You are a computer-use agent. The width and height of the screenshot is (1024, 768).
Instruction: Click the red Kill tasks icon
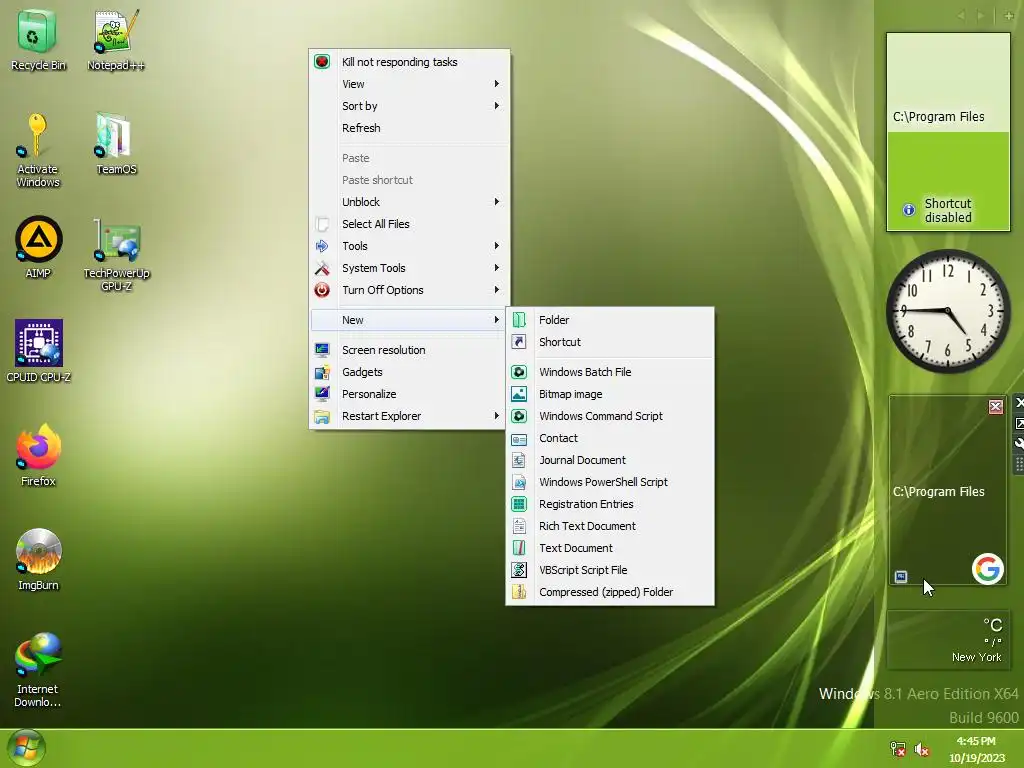(x=322, y=61)
